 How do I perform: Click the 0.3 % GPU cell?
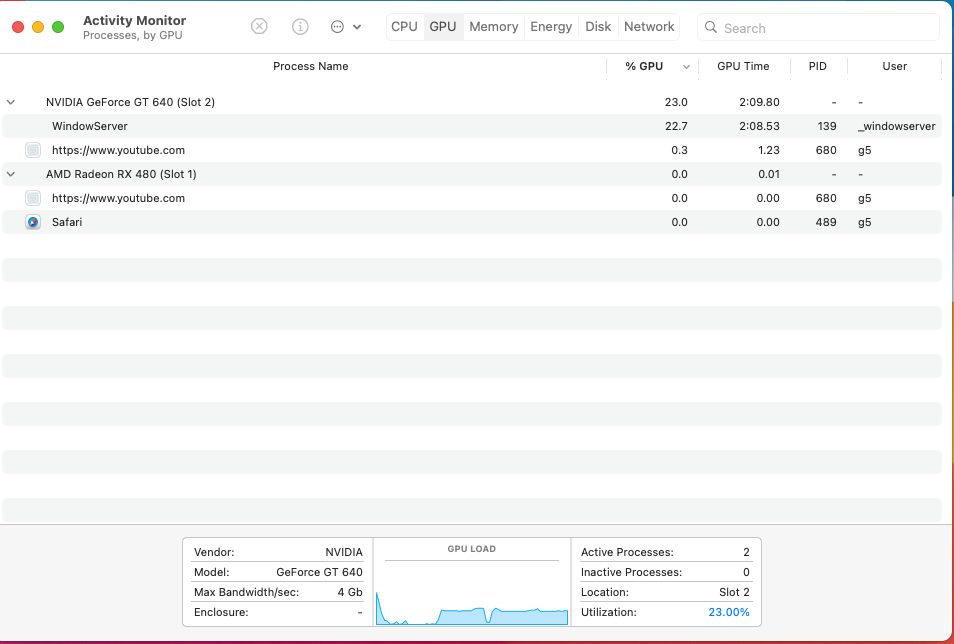point(679,150)
